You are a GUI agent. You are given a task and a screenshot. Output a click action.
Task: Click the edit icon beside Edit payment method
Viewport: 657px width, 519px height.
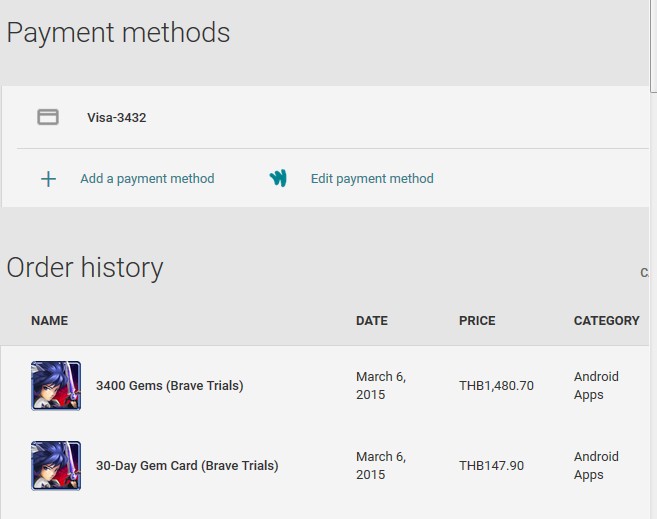pos(278,179)
